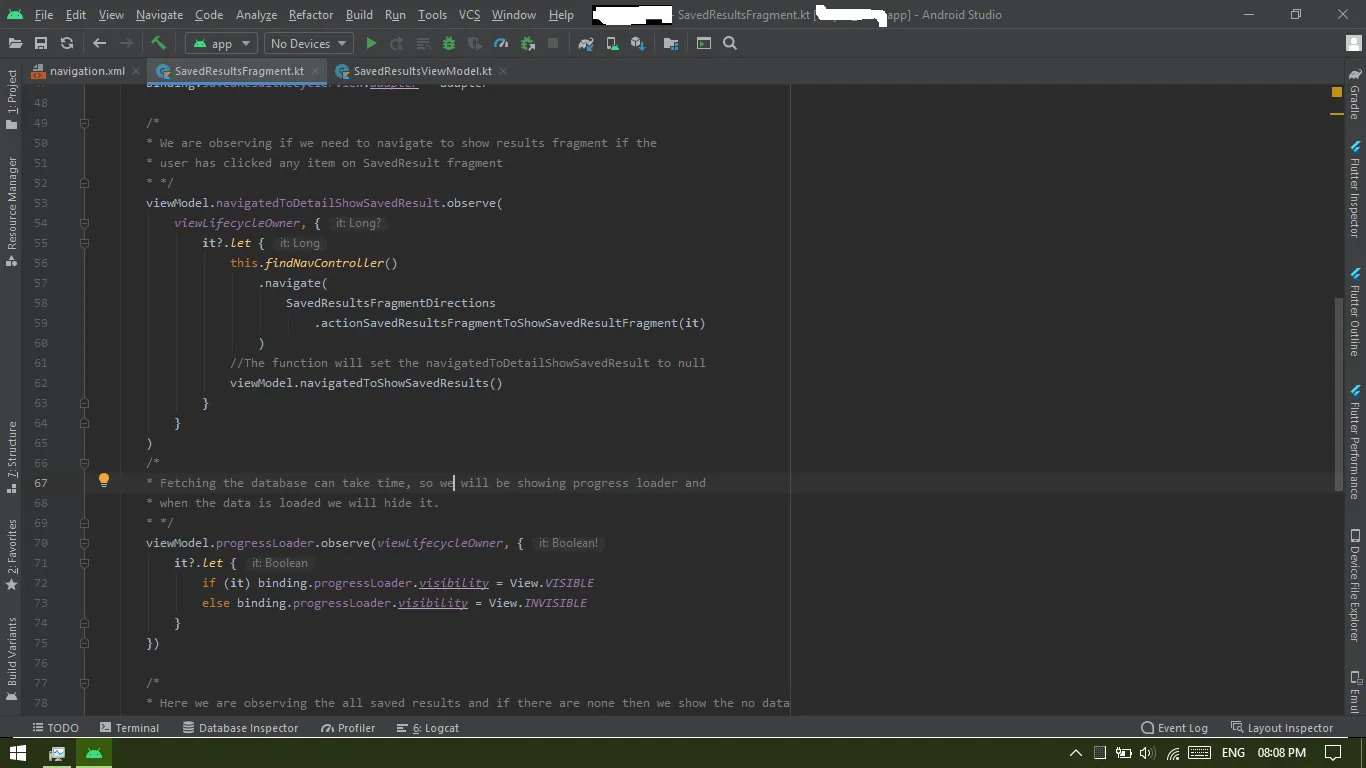The height and width of the screenshot is (768, 1366).
Task: Open the Refactor menu
Action: tap(310, 15)
